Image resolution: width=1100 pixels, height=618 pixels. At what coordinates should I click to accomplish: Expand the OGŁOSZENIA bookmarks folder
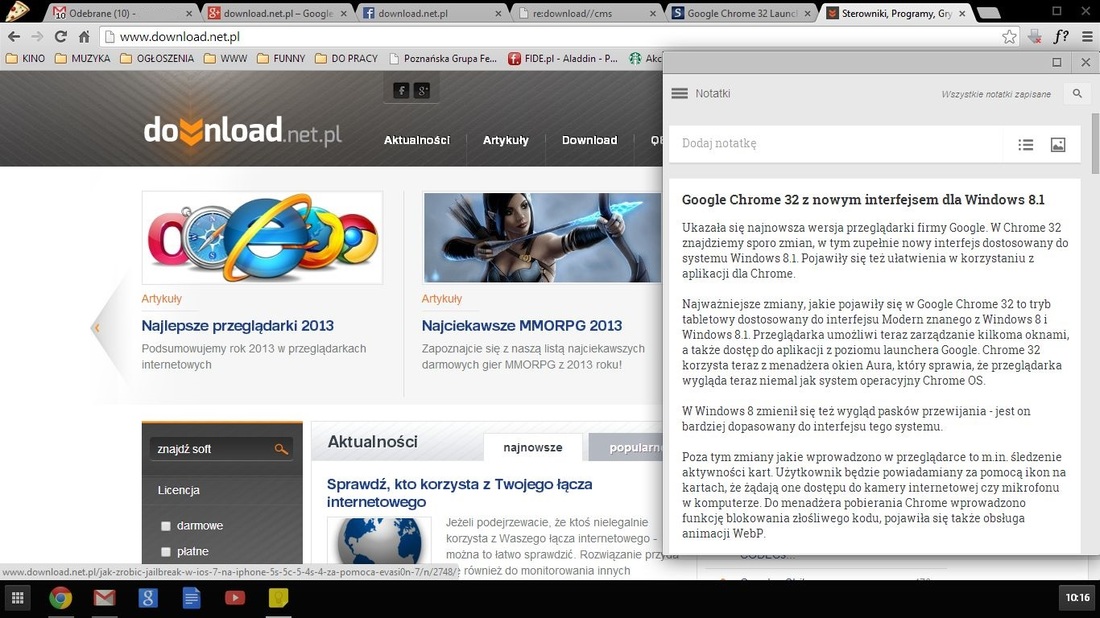pos(157,58)
